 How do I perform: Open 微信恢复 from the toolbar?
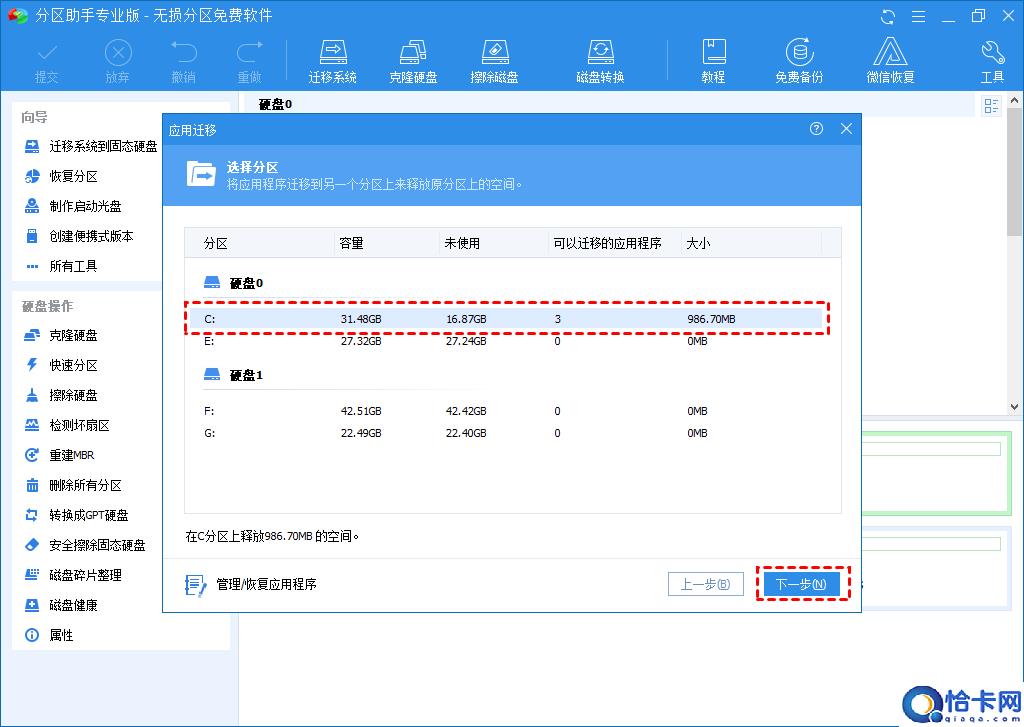tap(890, 61)
